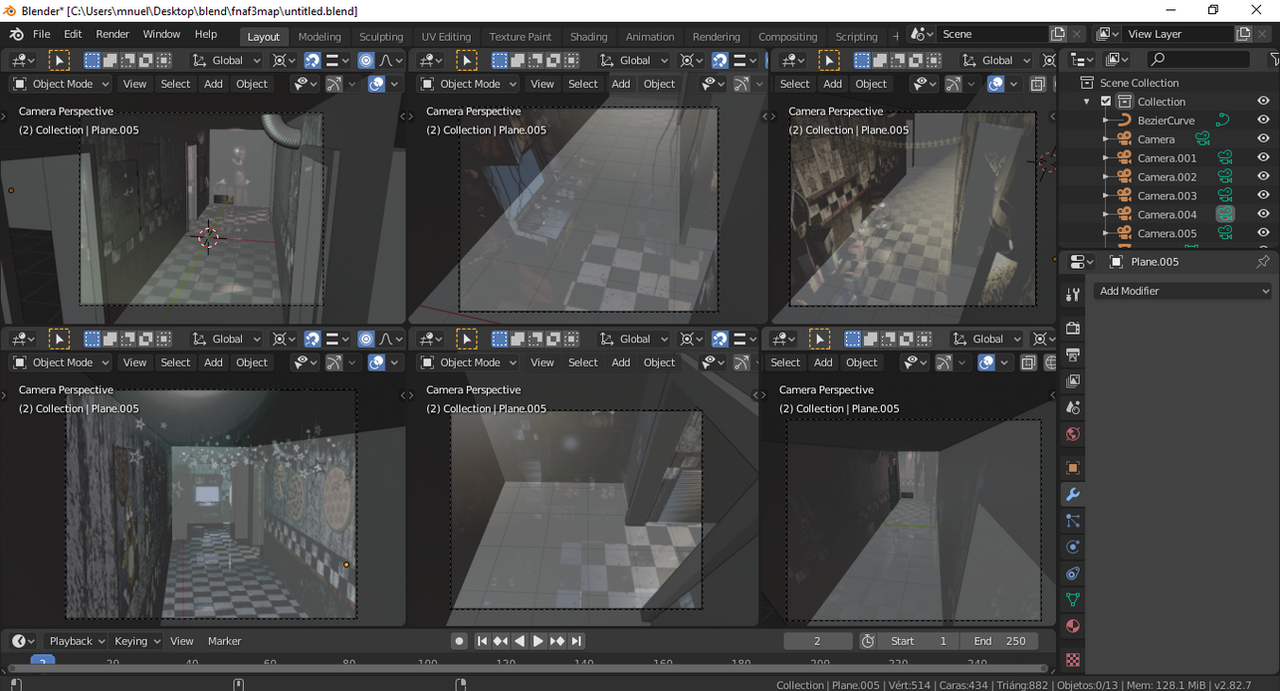Uncheck the Collection exclude checkbox
The width and height of the screenshot is (1280, 691).
click(x=1106, y=101)
